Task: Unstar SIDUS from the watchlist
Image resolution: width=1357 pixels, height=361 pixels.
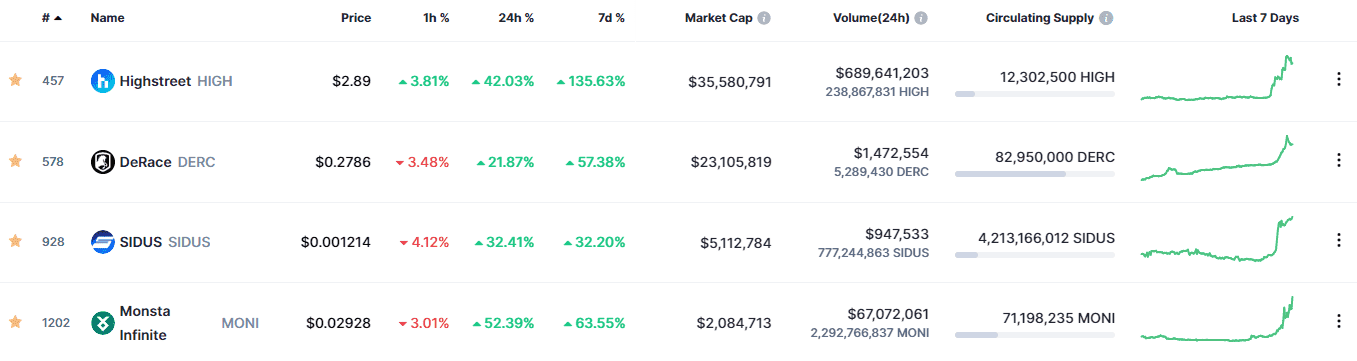Action: coord(15,241)
